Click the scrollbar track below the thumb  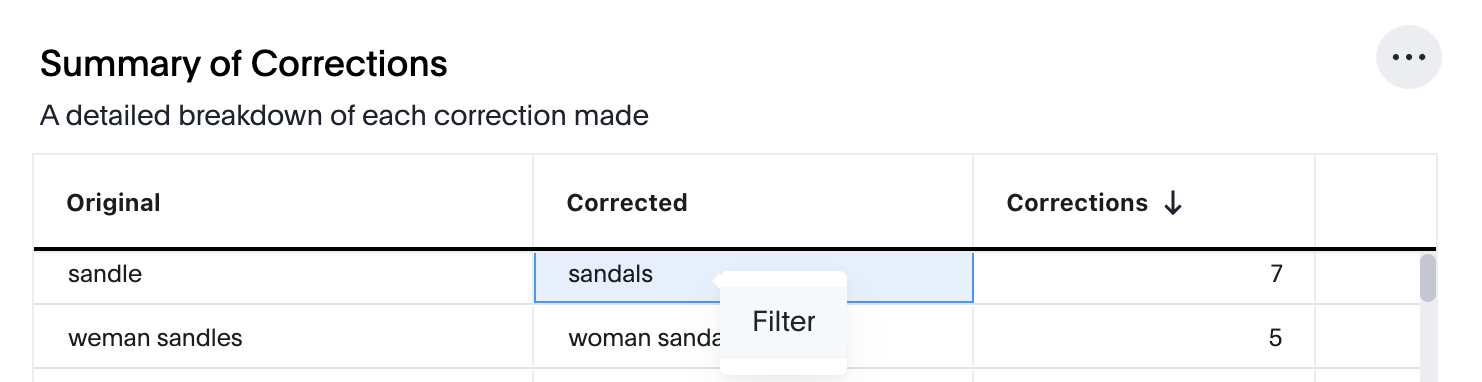[x=1428, y=342]
